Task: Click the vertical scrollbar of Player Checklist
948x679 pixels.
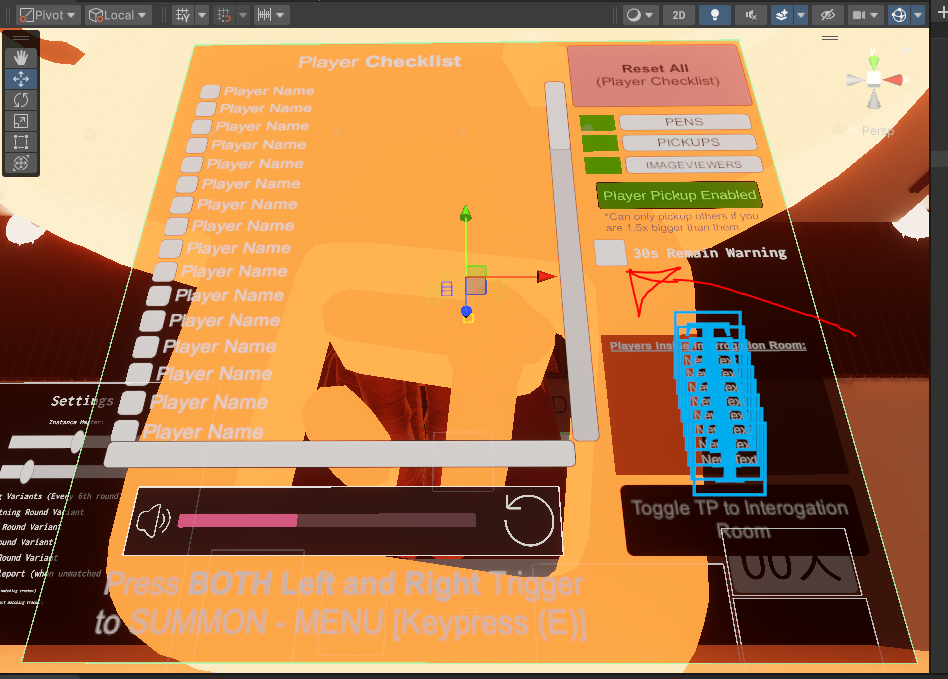Action: [x=571, y=261]
